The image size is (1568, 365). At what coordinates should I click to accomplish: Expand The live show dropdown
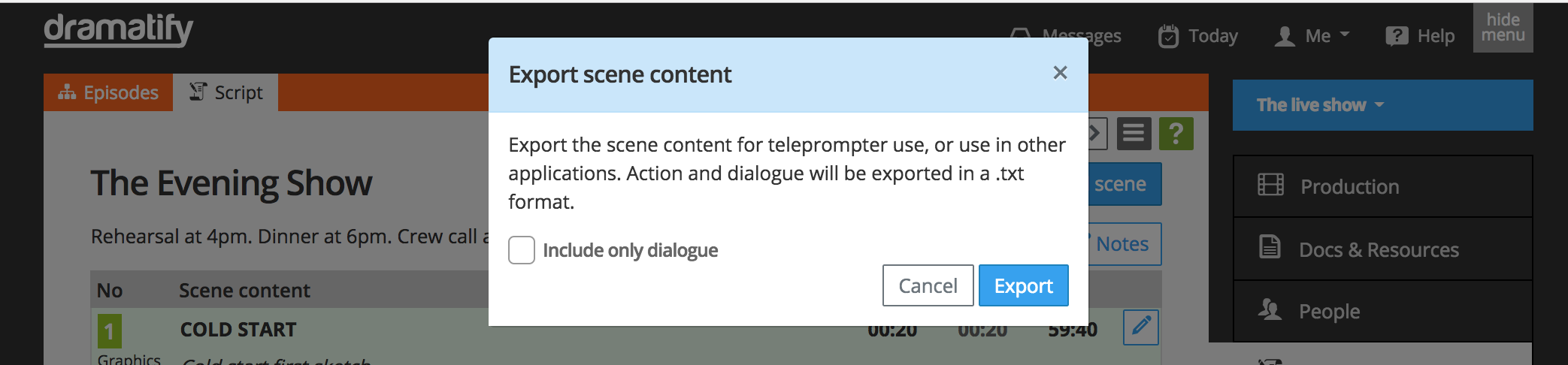pyautogui.click(x=1320, y=105)
